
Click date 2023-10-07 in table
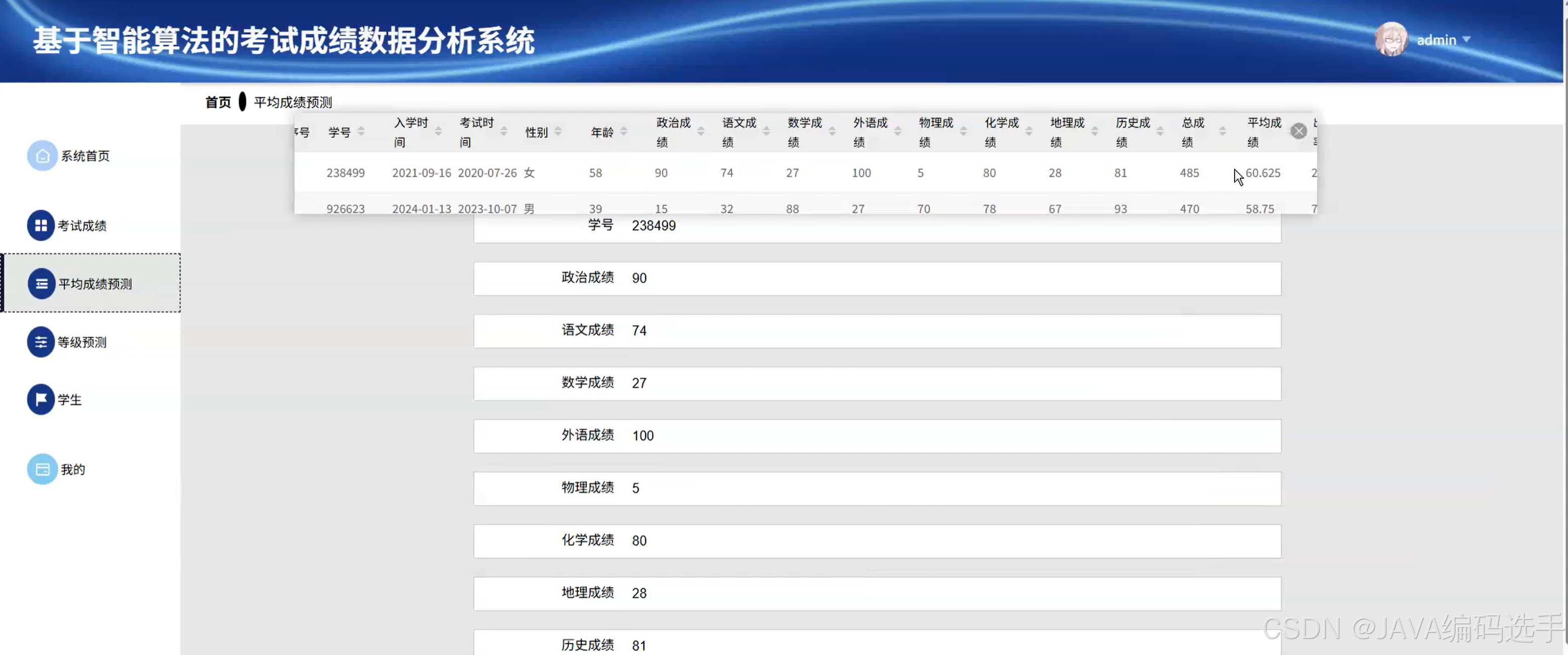pos(488,208)
